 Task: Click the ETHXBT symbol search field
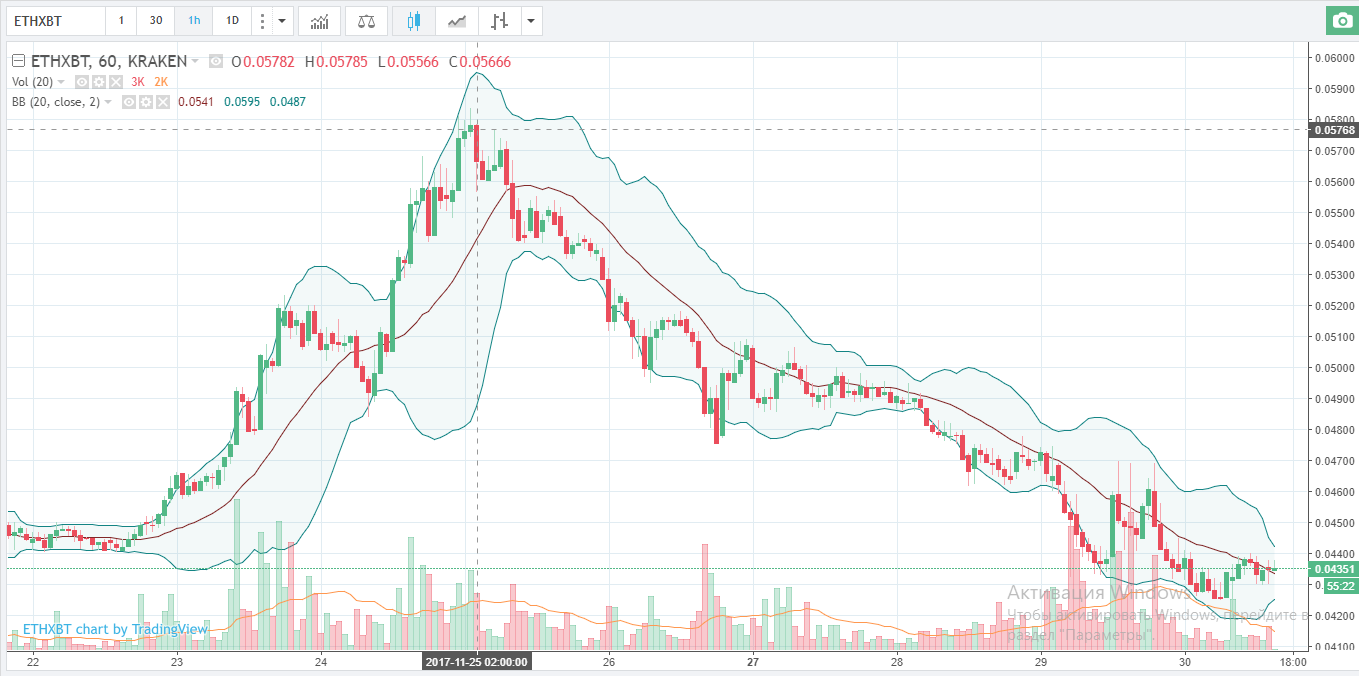click(x=55, y=20)
